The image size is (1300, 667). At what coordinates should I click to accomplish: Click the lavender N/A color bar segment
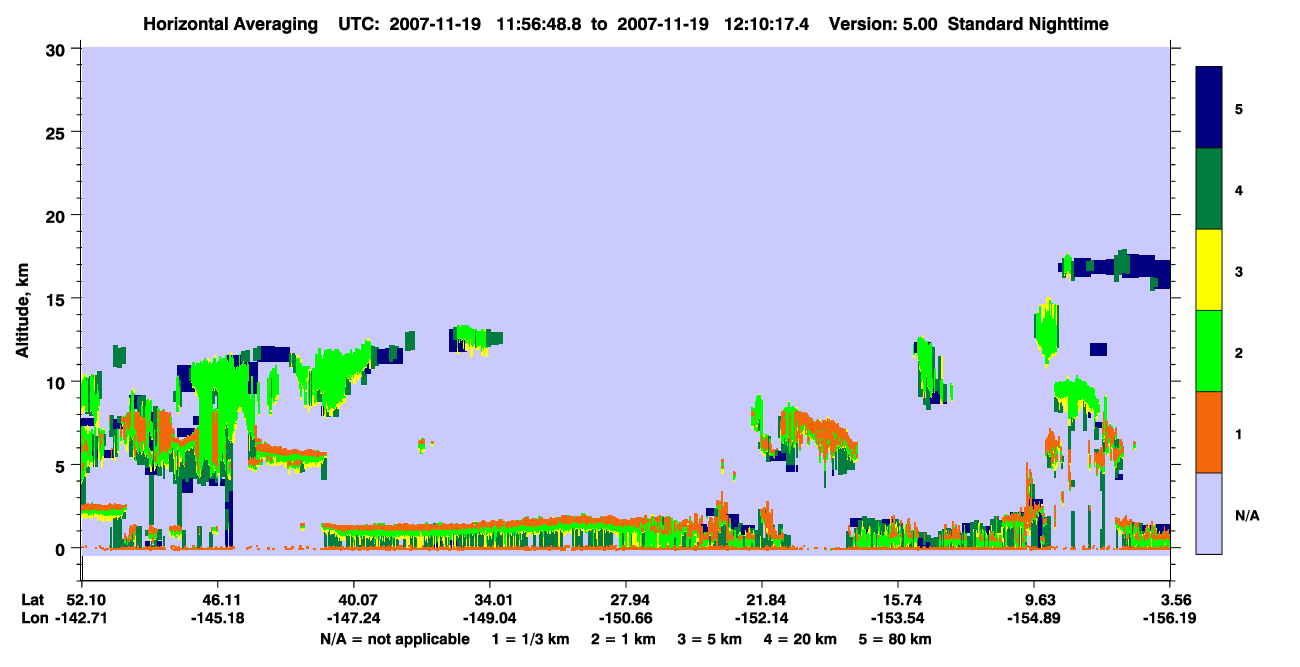(1209, 513)
